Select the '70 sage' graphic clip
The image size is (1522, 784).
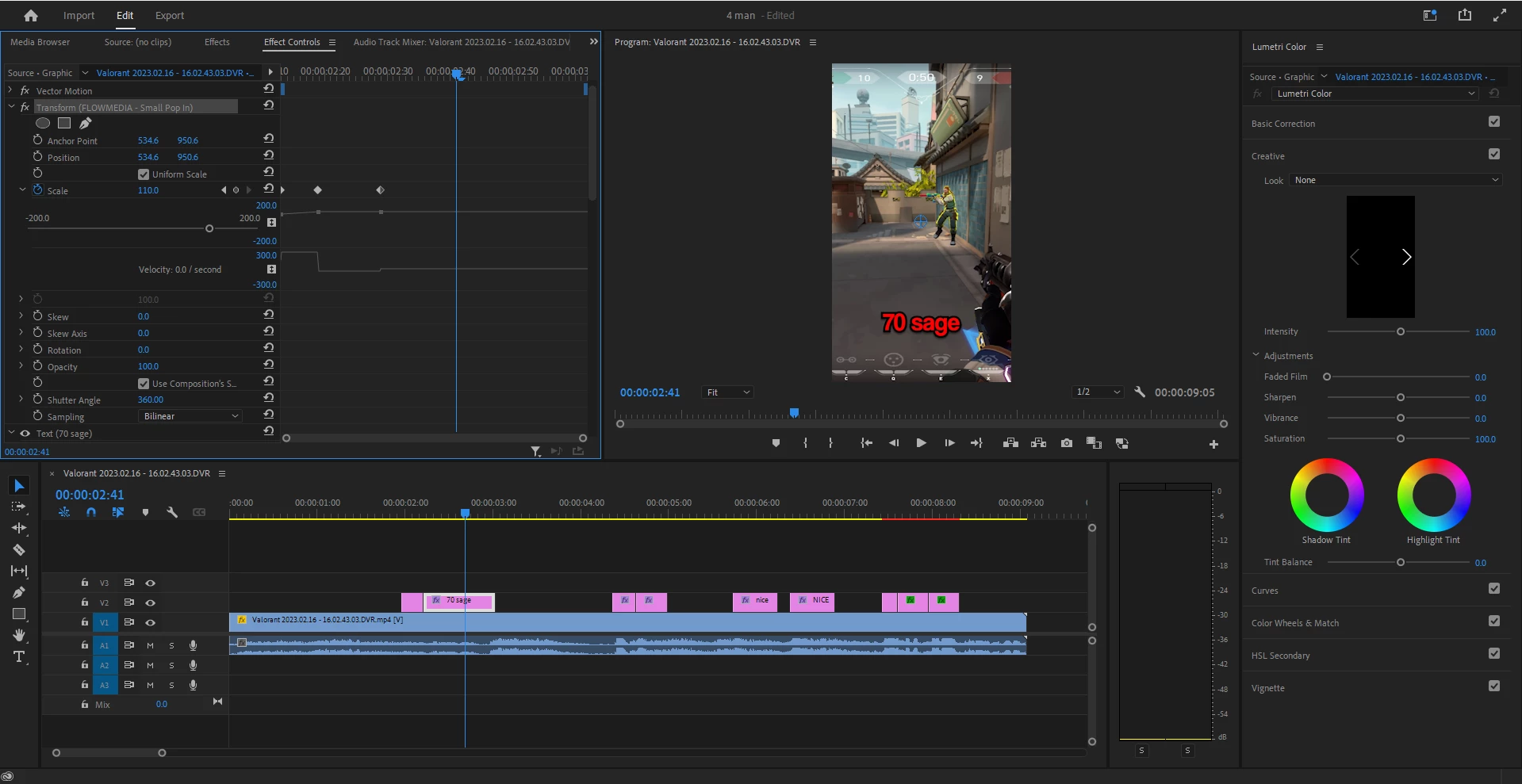point(459,602)
